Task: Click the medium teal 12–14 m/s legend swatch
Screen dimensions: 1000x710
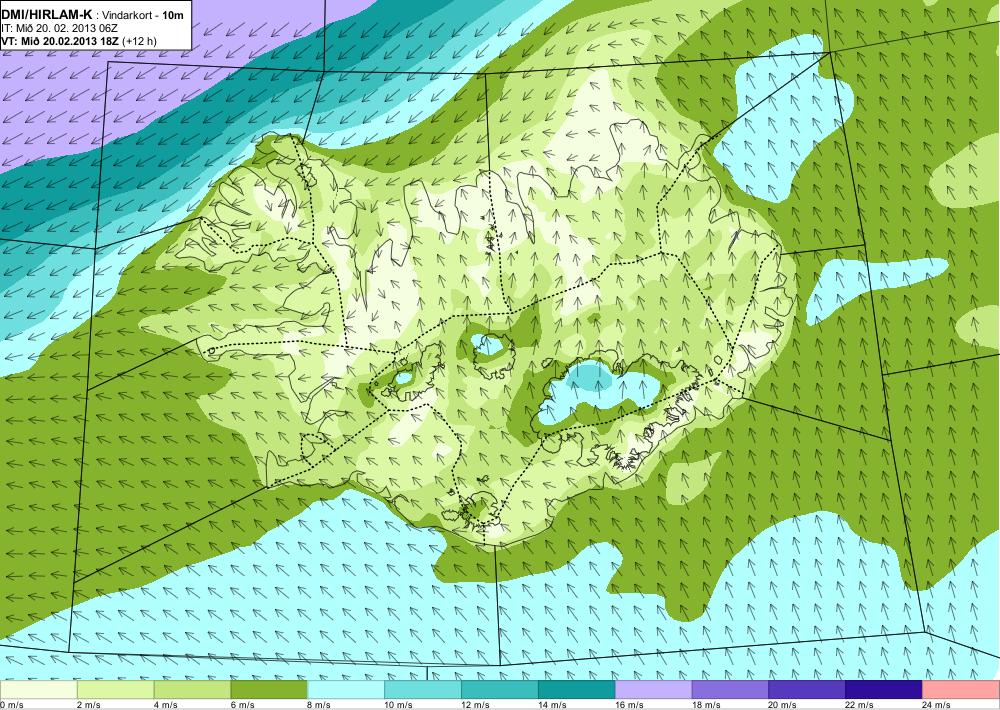Action: click(x=499, y=690)
